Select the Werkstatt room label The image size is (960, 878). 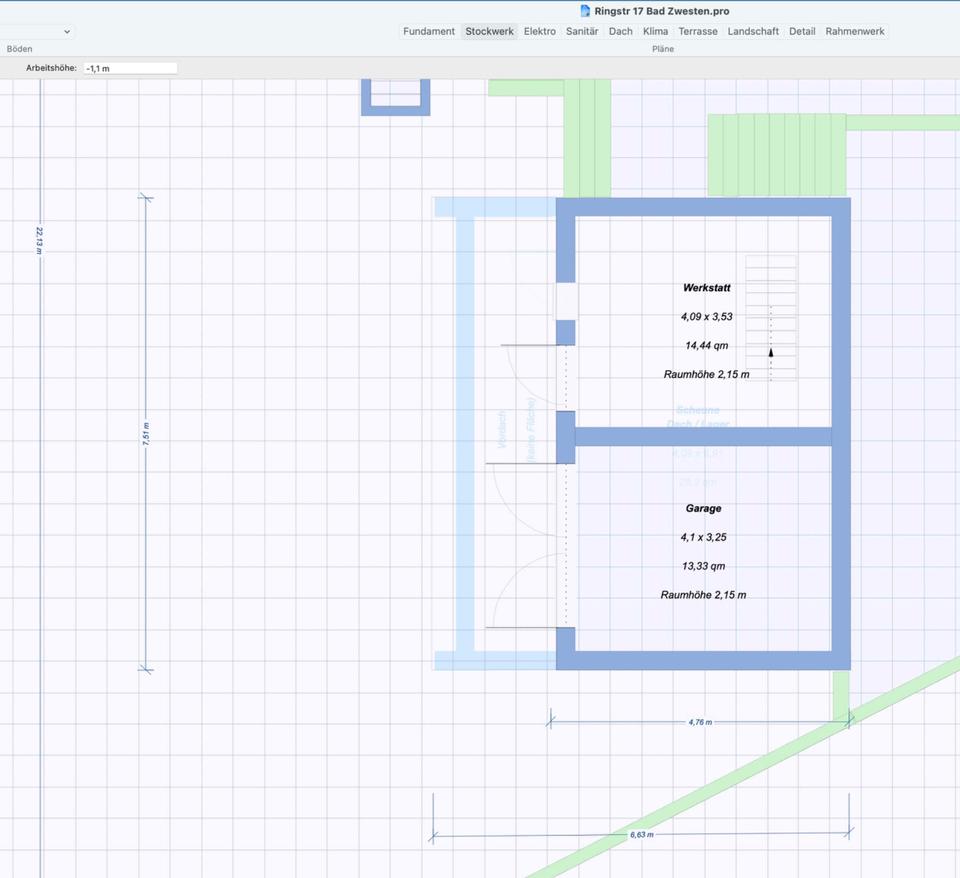(706, 288)
